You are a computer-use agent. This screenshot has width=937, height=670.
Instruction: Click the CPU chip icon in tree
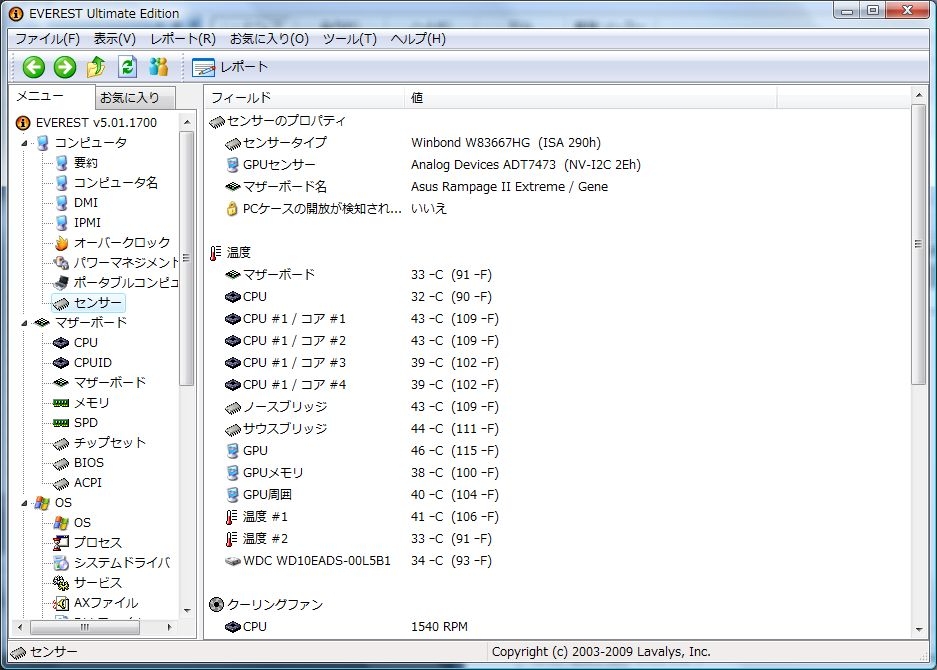tap(61, 343)
